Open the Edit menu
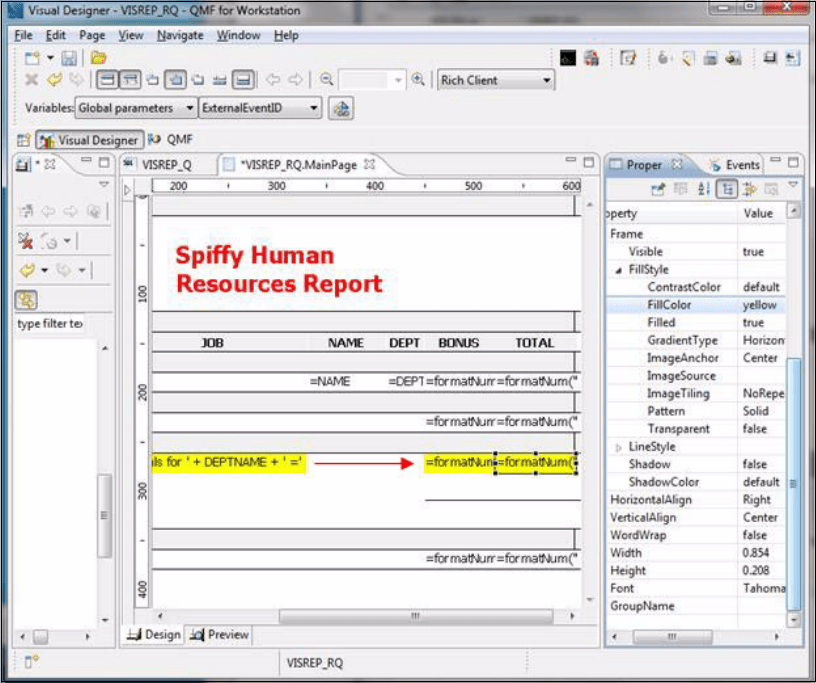This screenshot has height=683, width=816. [56, 35]
